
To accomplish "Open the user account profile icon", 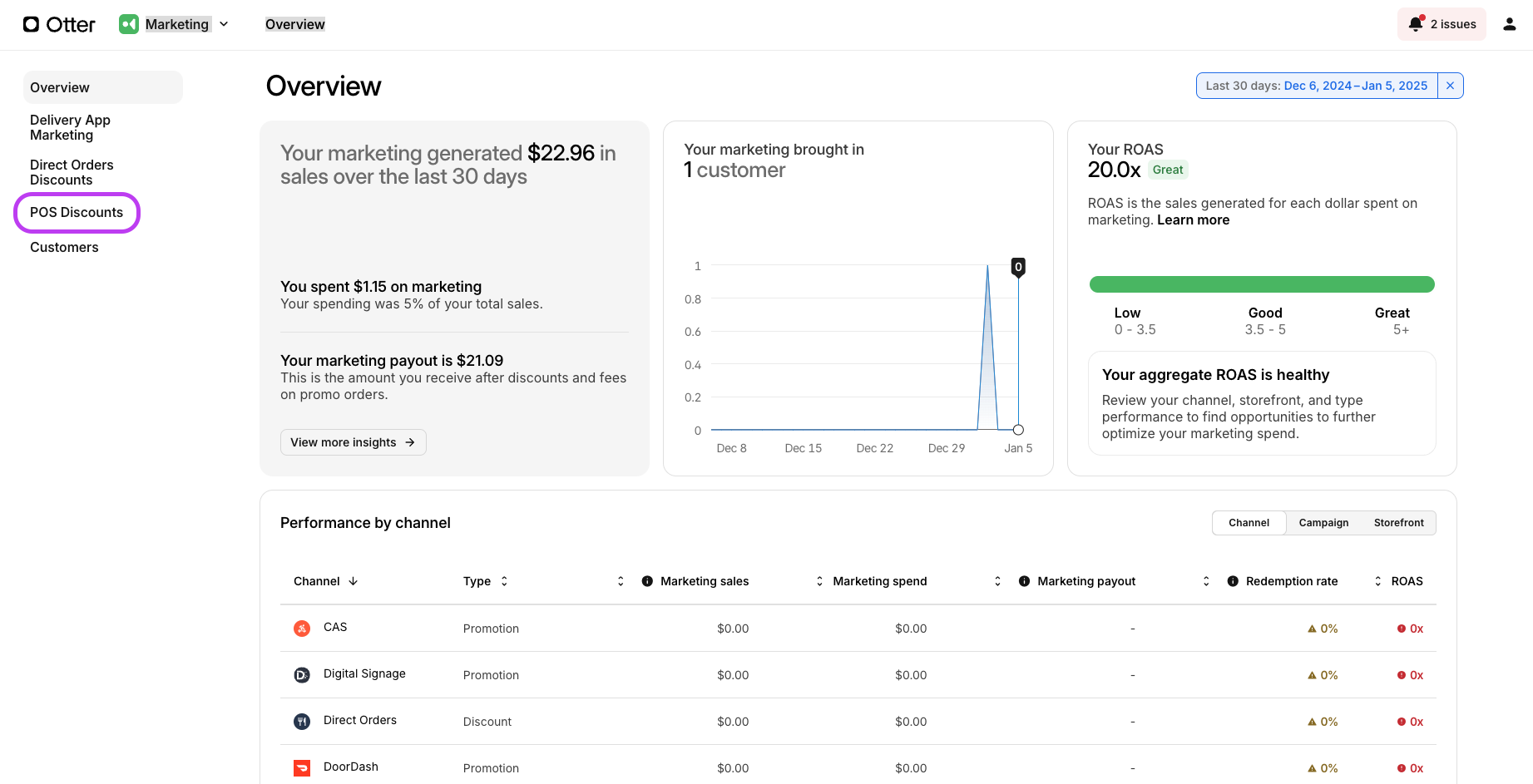I will pos(1510,24).
